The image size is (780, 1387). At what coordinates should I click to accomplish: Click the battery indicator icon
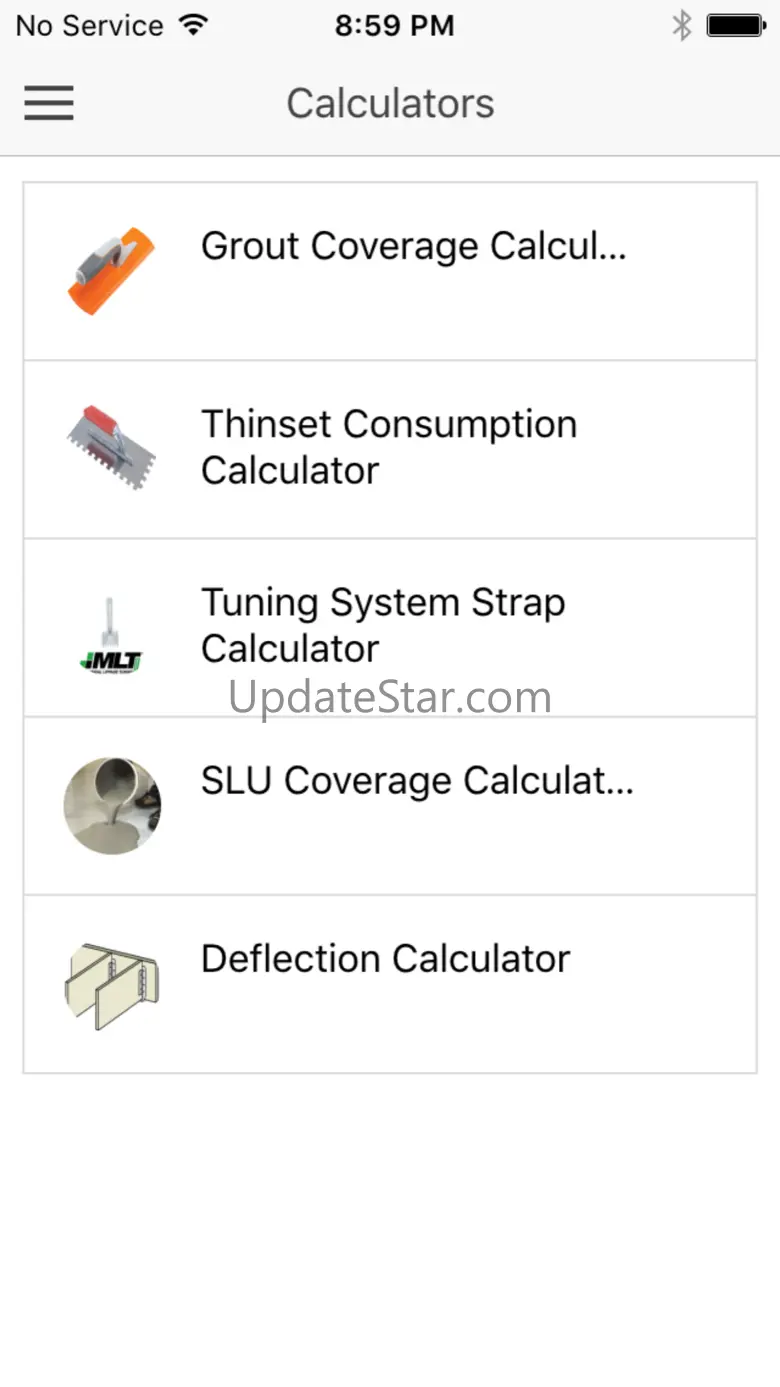[735, 25]
